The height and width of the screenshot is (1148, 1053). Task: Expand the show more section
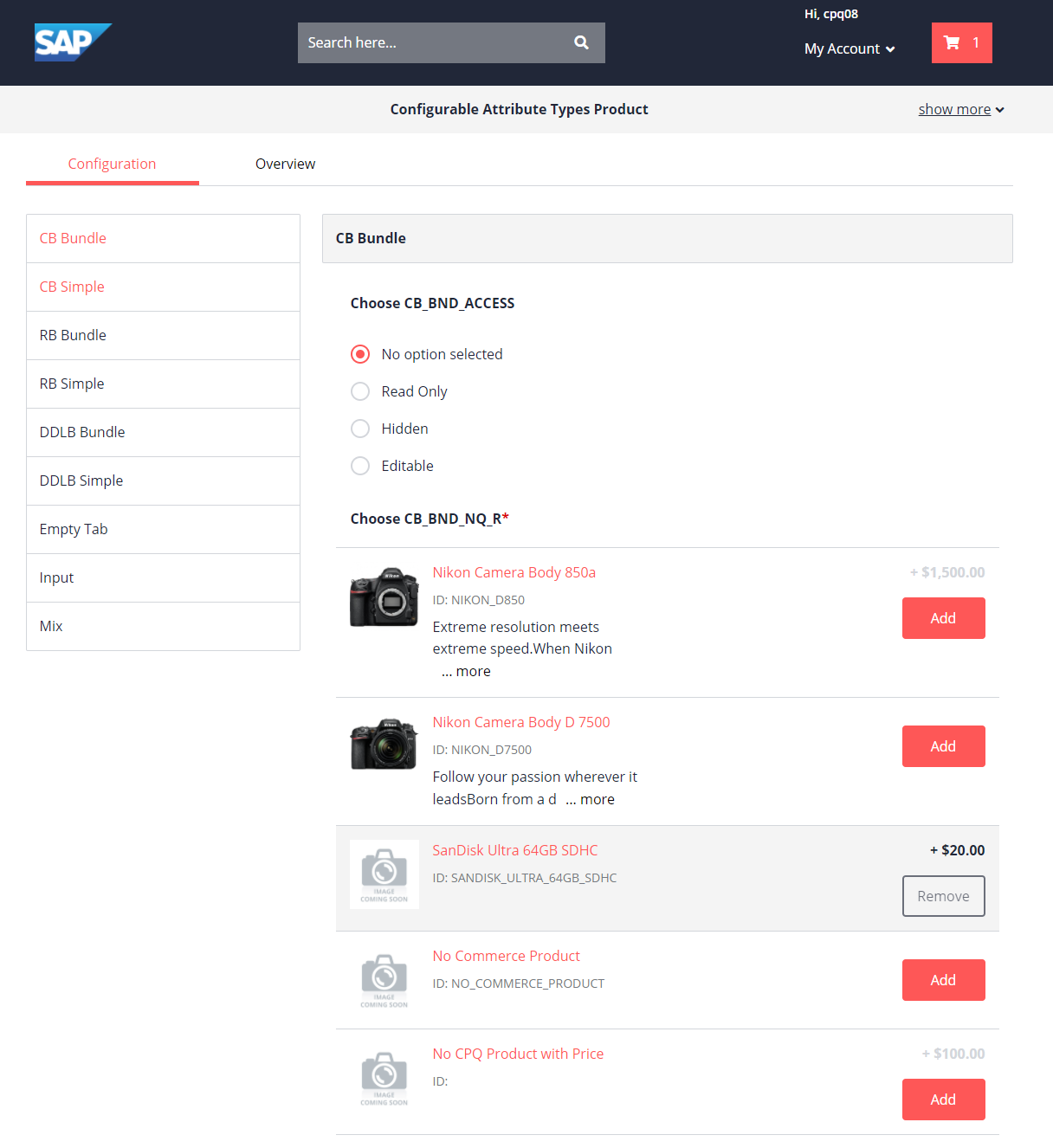coord(955,109)
